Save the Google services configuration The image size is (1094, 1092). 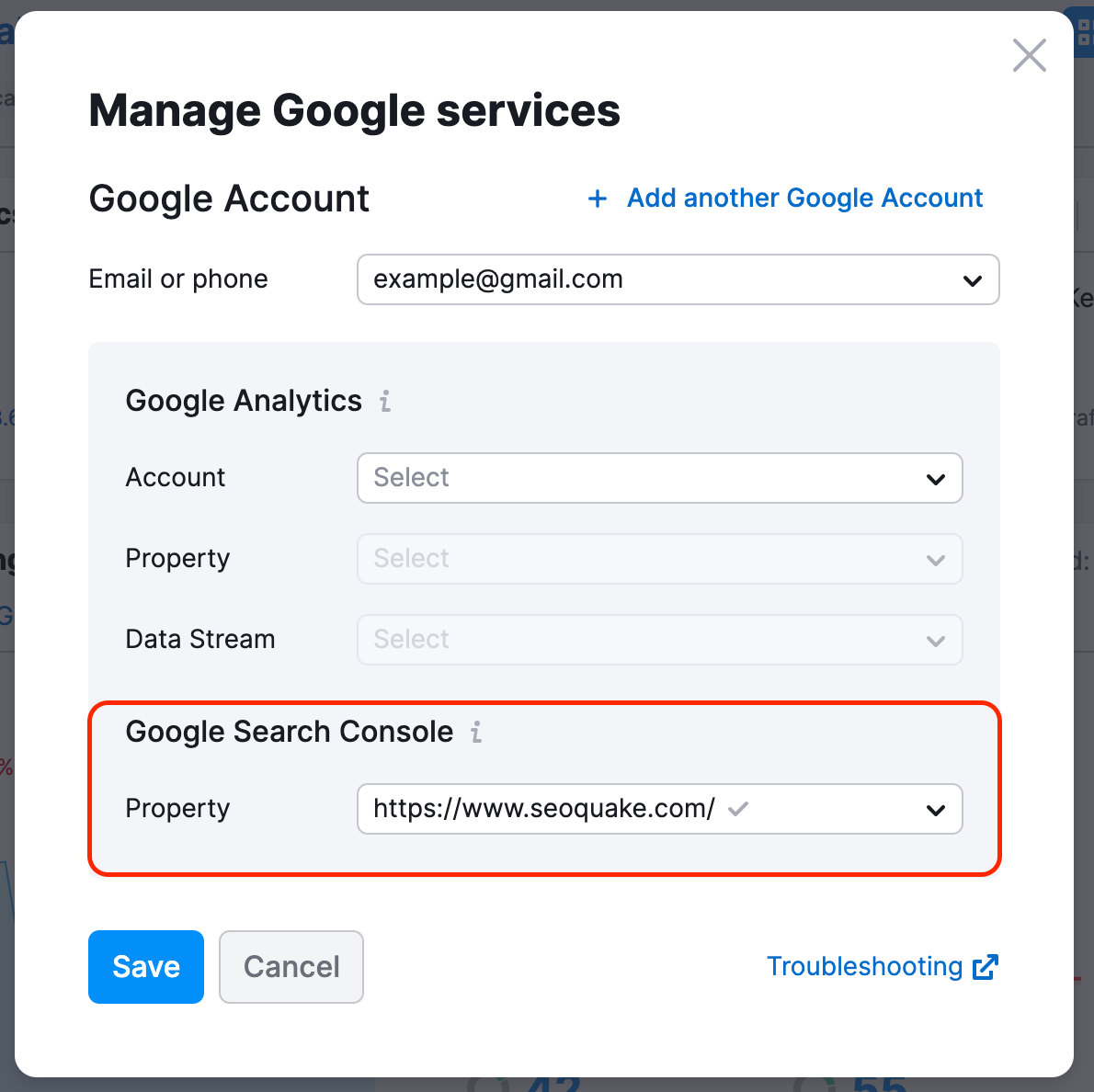(x=145, y=966)
